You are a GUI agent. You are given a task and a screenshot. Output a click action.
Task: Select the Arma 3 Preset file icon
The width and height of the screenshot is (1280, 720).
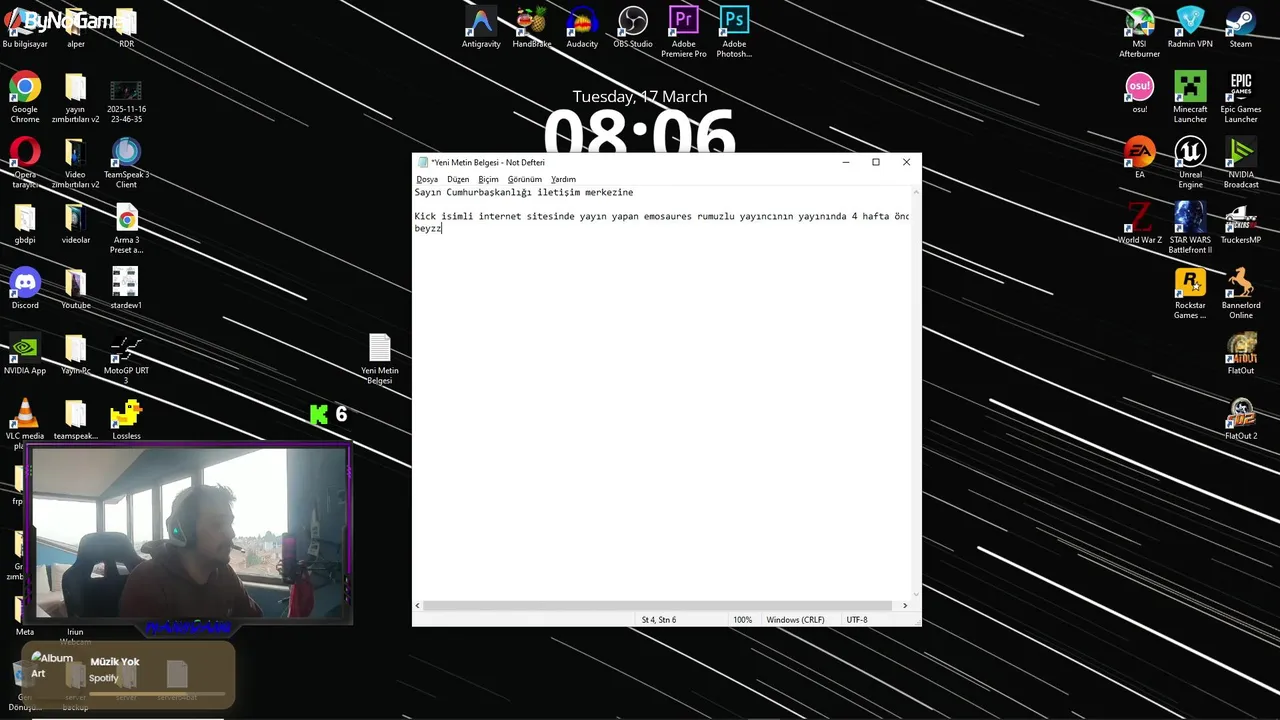(x=126, y=227)
